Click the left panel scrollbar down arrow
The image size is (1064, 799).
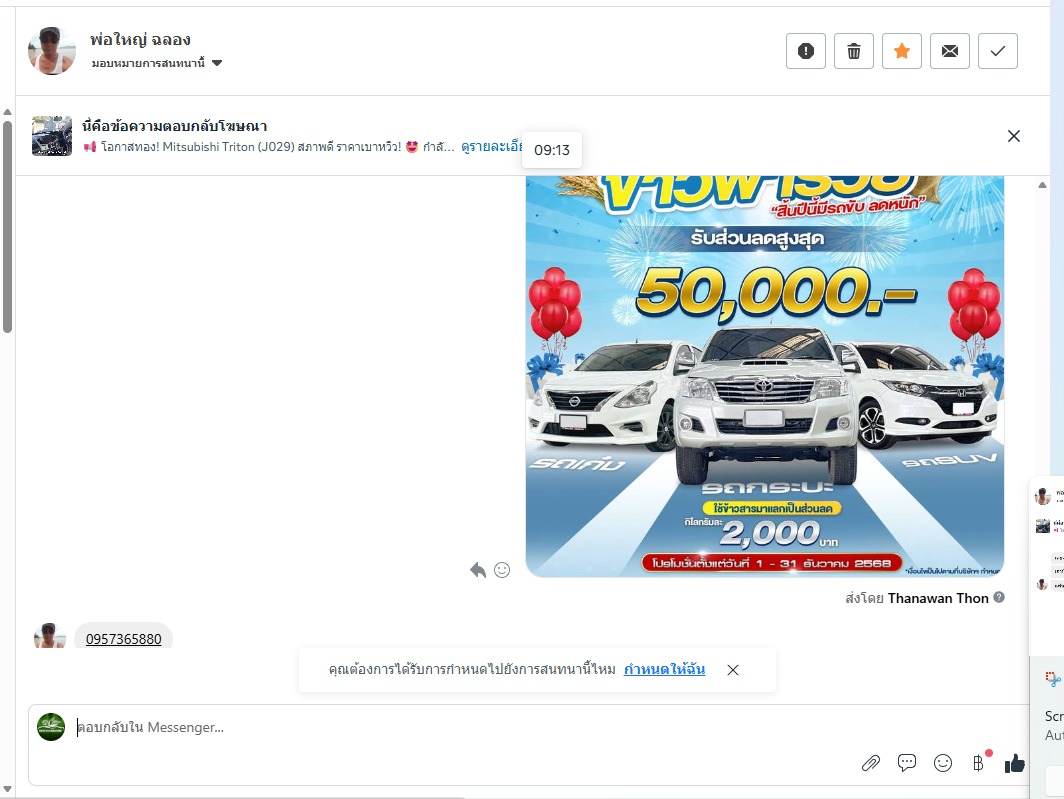click(x=7, y=788)
